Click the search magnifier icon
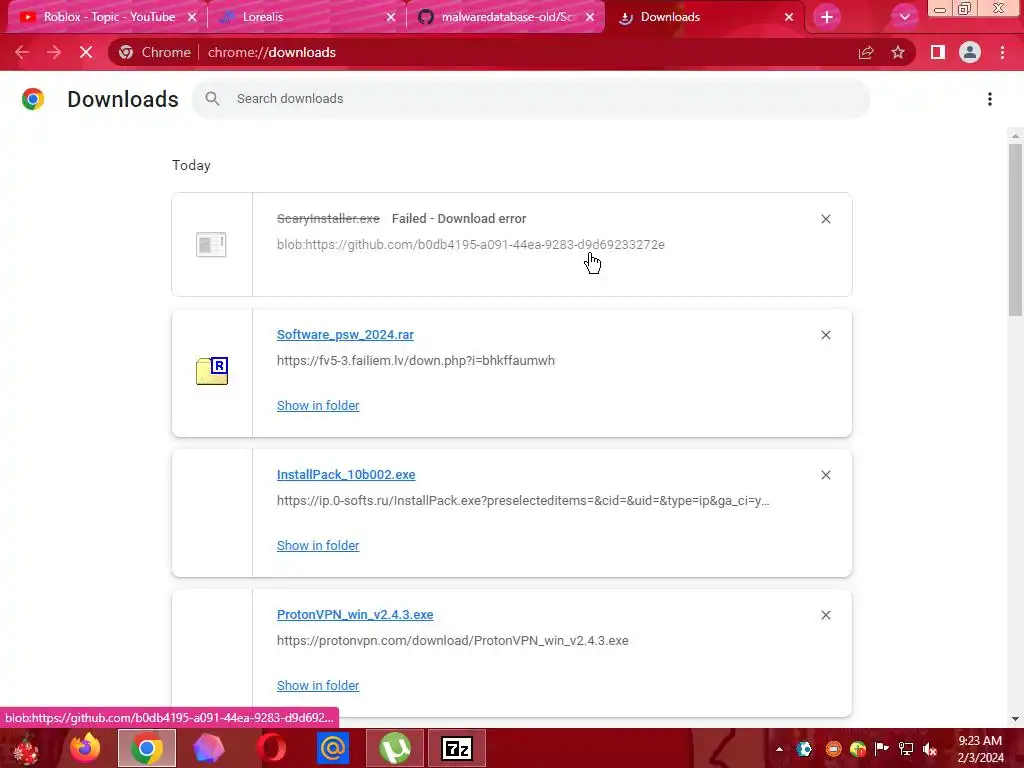This screenshot has width=1024, height=768. pos(212,99)
